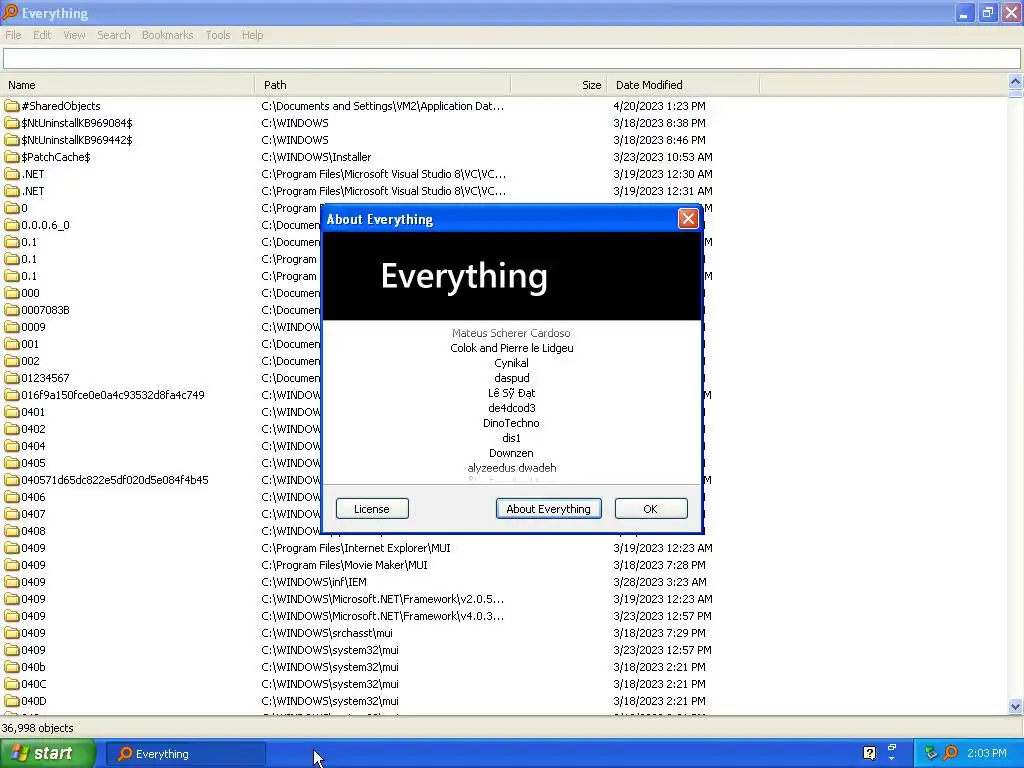Select the 016f9a150fce0e0a4c93532d8fa4c749 folder icon
Screen dimensions: 1024x768
tap(12, 394)
